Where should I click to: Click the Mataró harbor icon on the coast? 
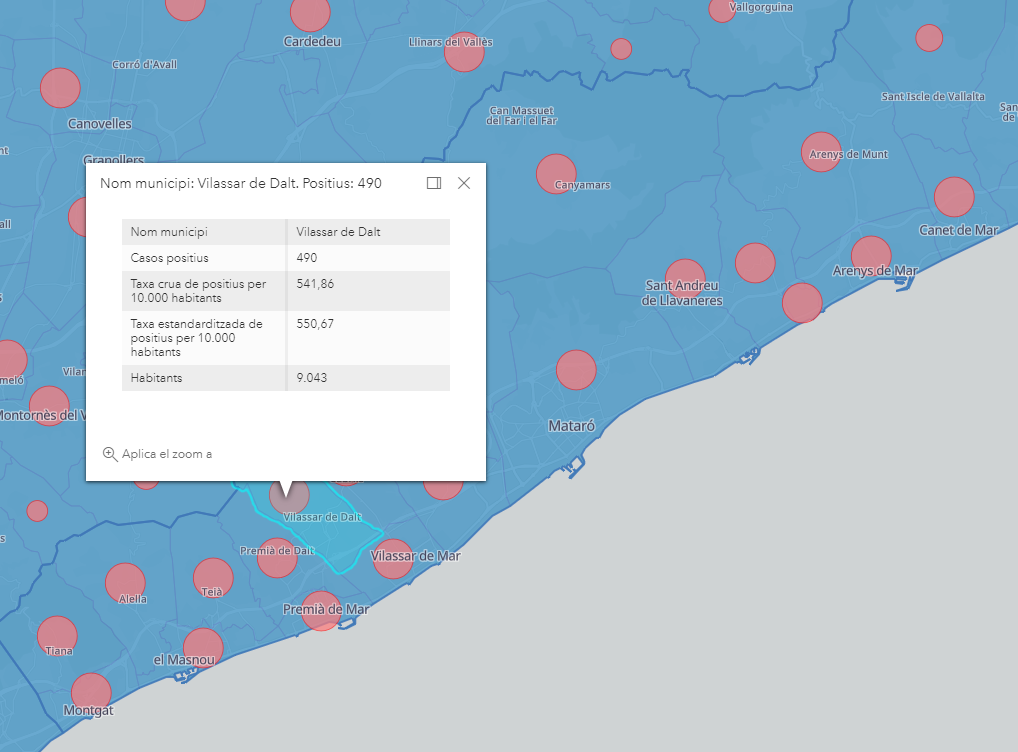point(573,466)
